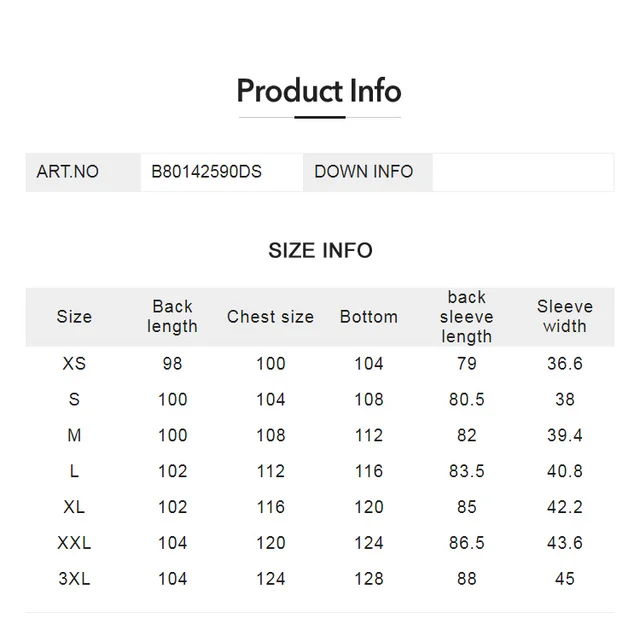
Task: Click the 36.6 sleeve width value
Action: pyautogui.click(x=564, y=364)
